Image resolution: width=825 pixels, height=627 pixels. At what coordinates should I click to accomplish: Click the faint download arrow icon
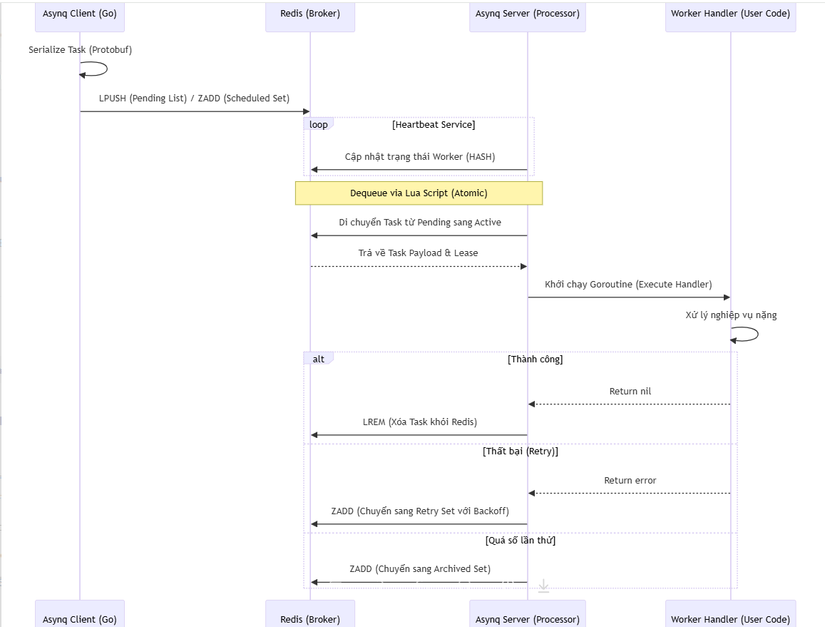pos(543,586)
